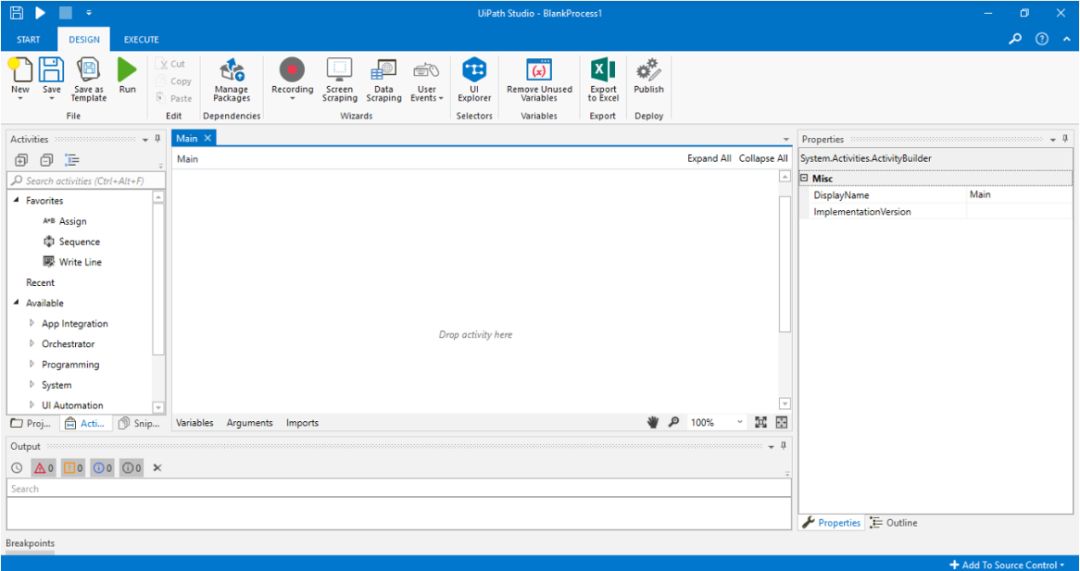Switch to EXECUTE ribbon tab

[141, 39]
